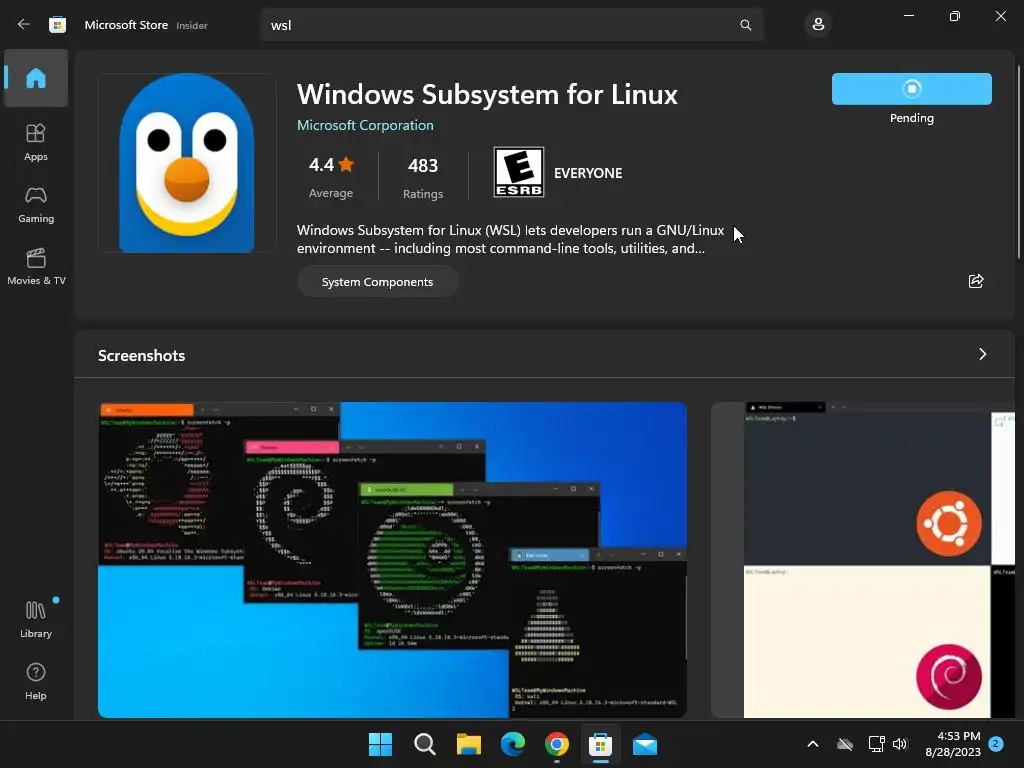Click the OneDrive cloud tray icon
1024x768 pixels.
(845, 744)
